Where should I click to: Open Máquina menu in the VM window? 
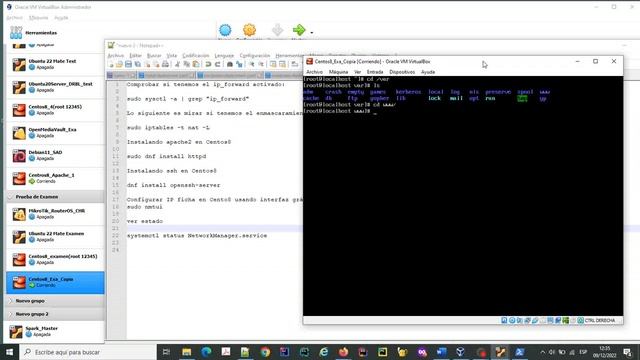pos(338,72)
